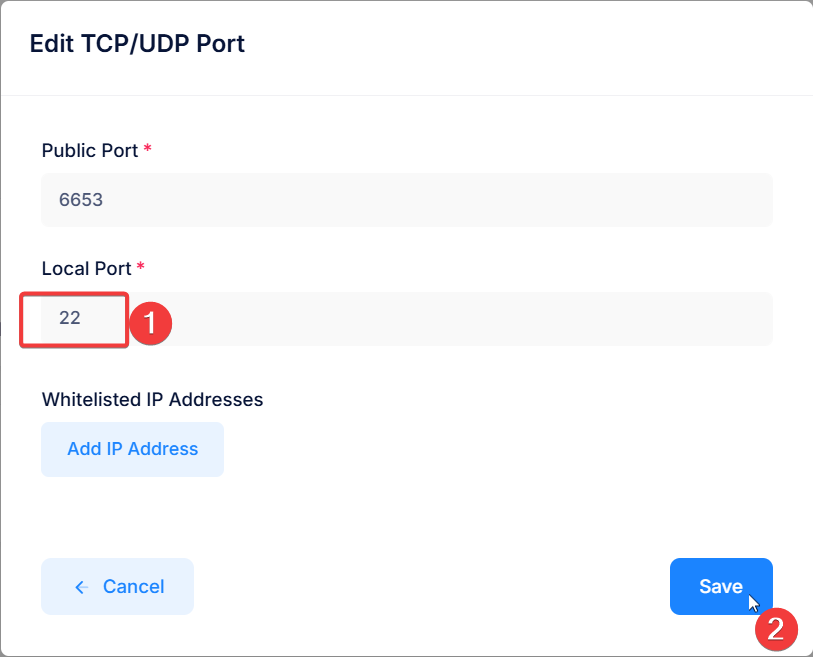Click the Local Port label text
Image resolution: width=813 pixels, height=657 pixels.
[86, 269]
